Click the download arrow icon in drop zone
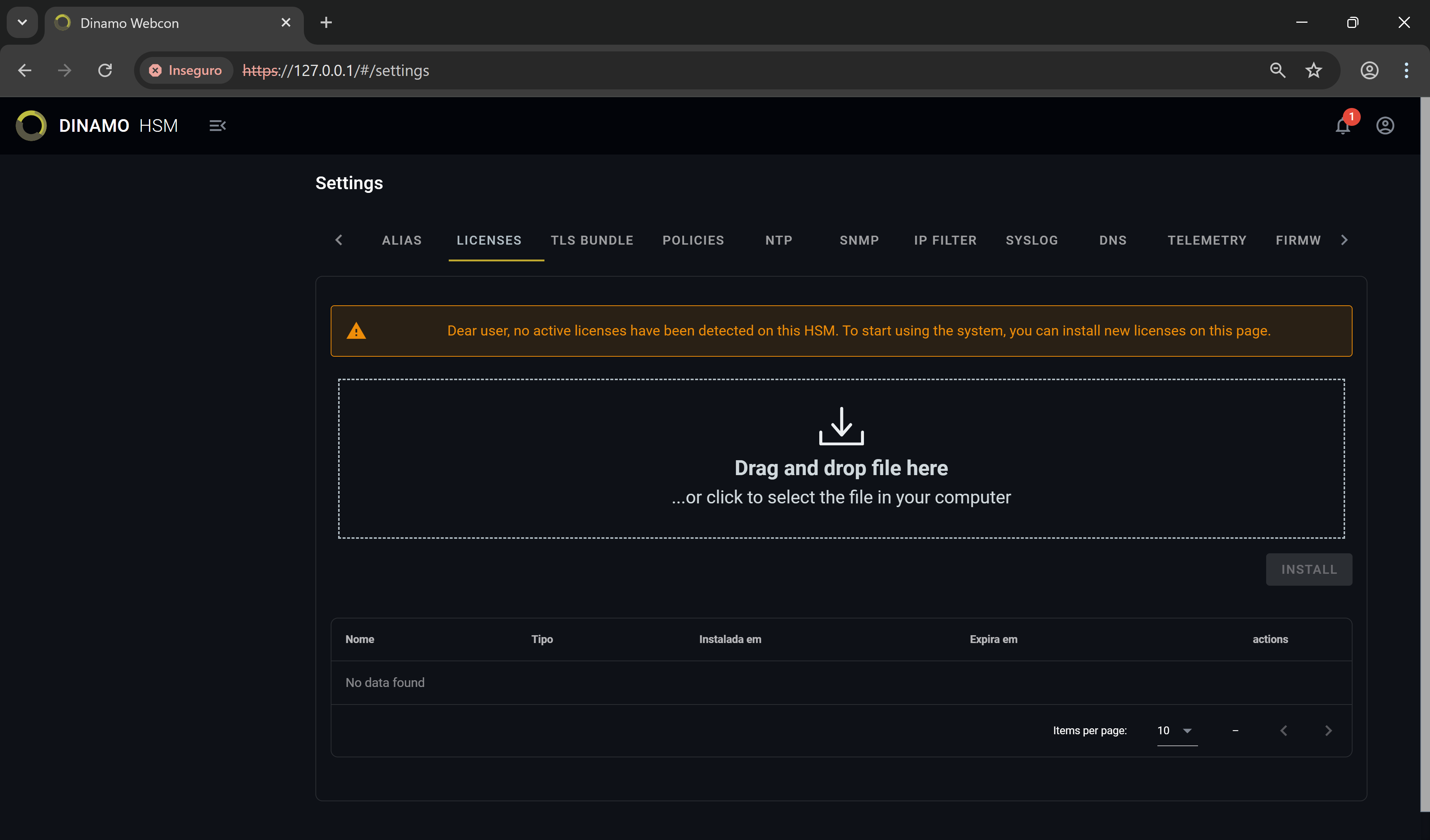The image size is (1430, 840). 841,426
